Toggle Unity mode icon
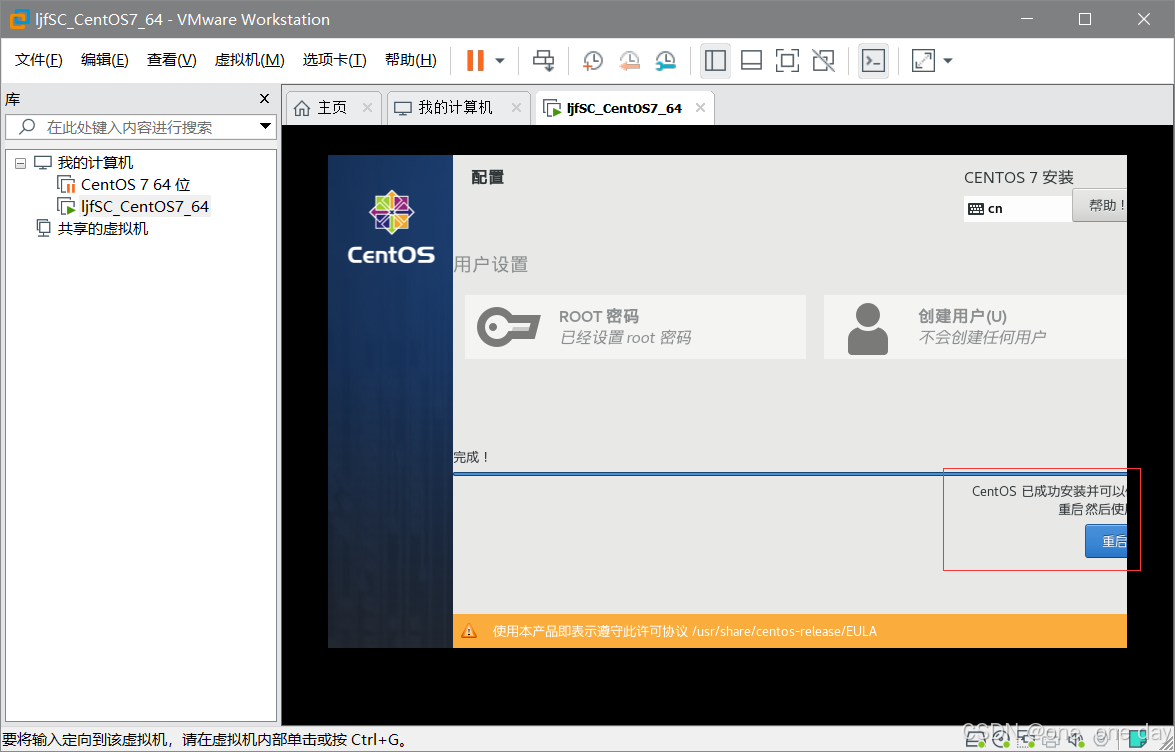Screen dimensions: 1175x752 [823, 61]
